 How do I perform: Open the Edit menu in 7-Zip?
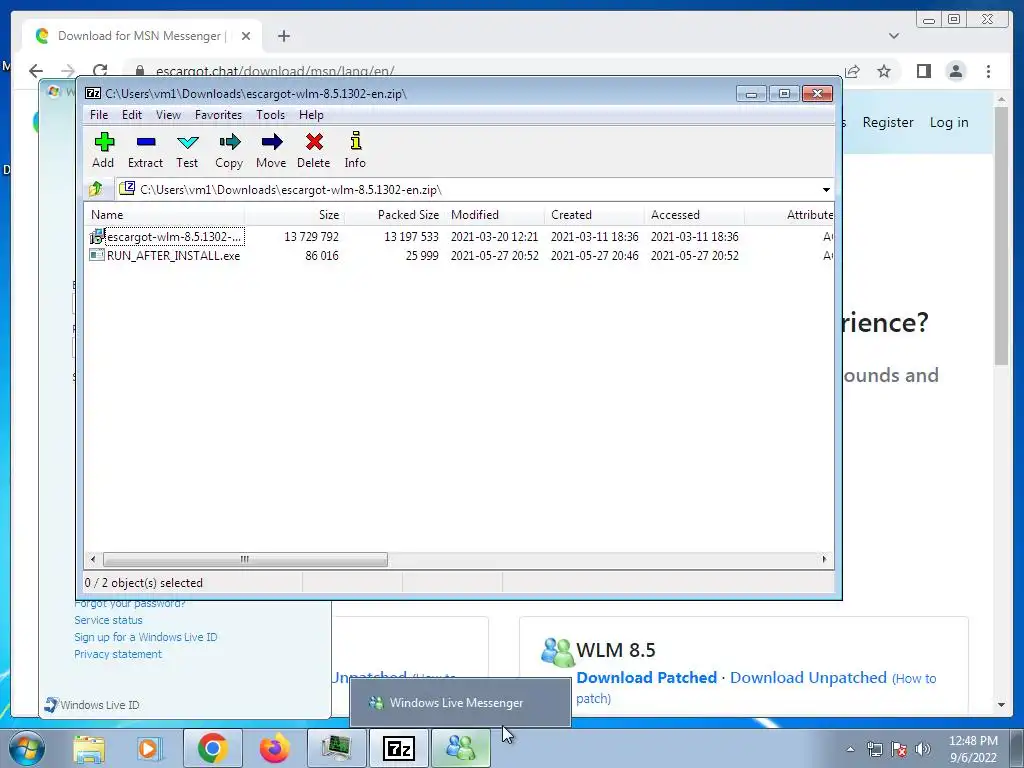coord(131,115)
